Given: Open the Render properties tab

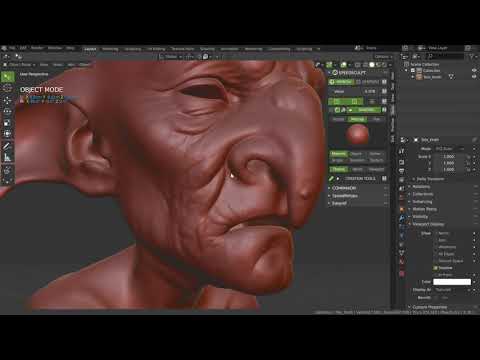Looking at the screenshot, I should 402,162.
